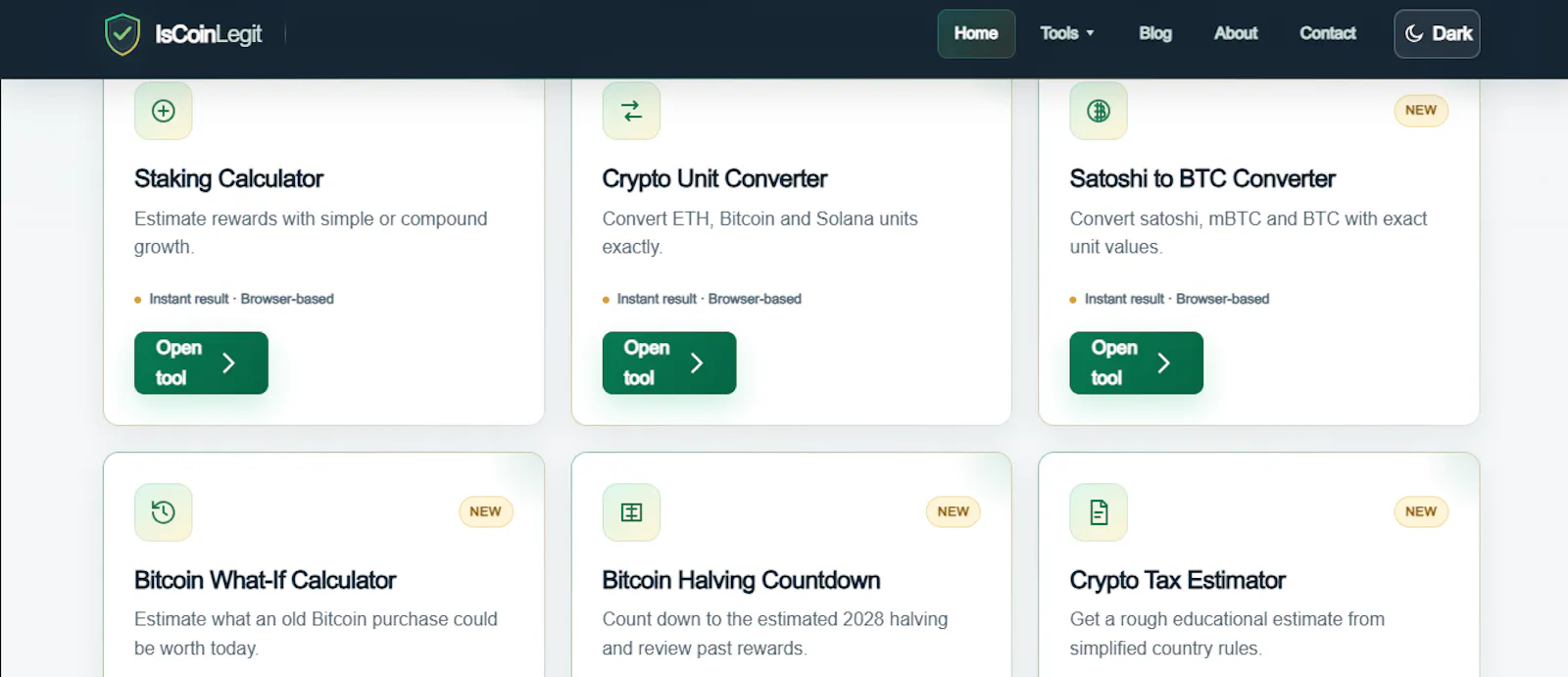Viewport: 1568px width, 677px height.
Task: Open the Staking Calculator tool
Action: tap(201, 363)
